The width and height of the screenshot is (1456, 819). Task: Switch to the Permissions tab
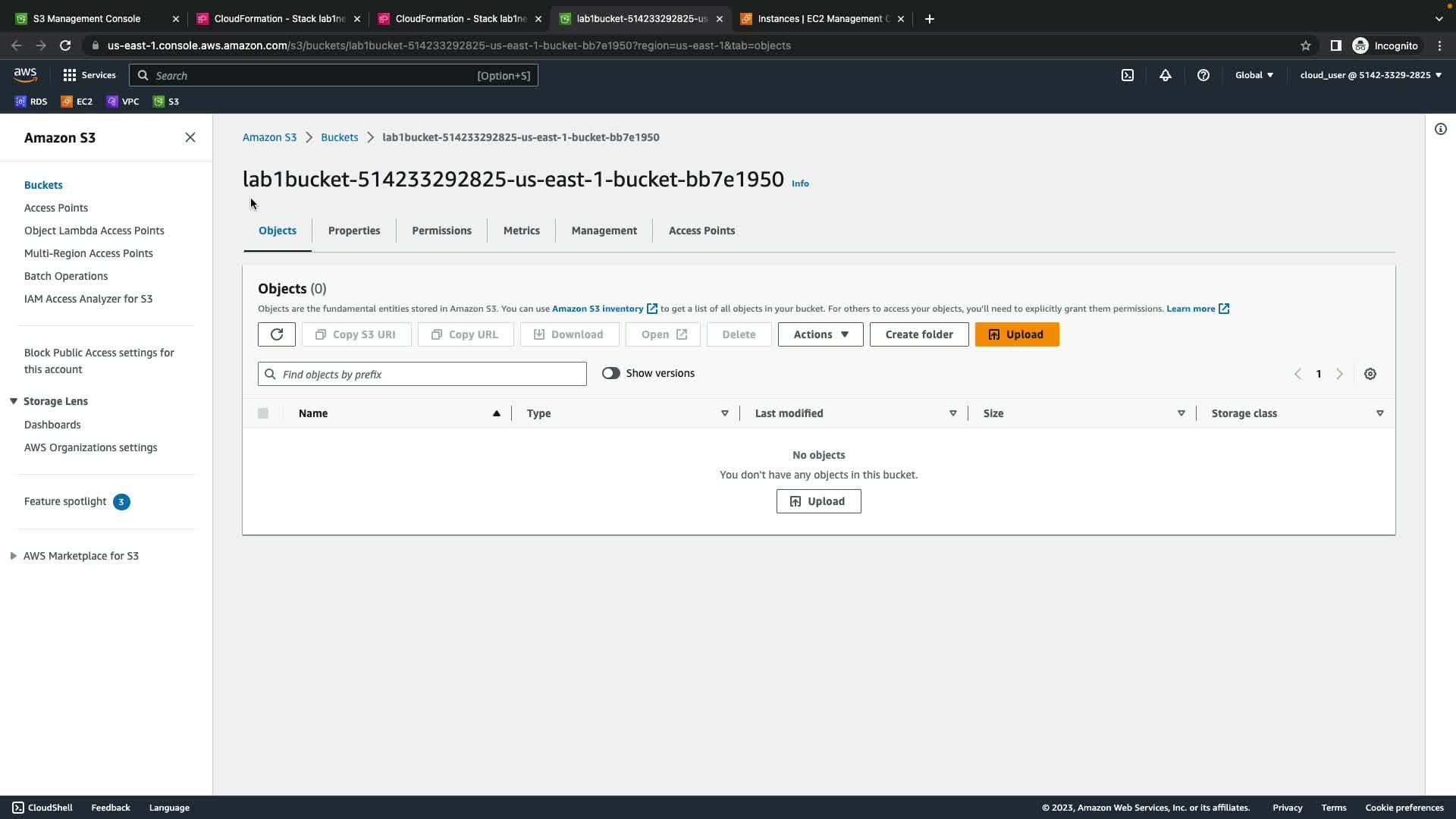tap(441, 231)
